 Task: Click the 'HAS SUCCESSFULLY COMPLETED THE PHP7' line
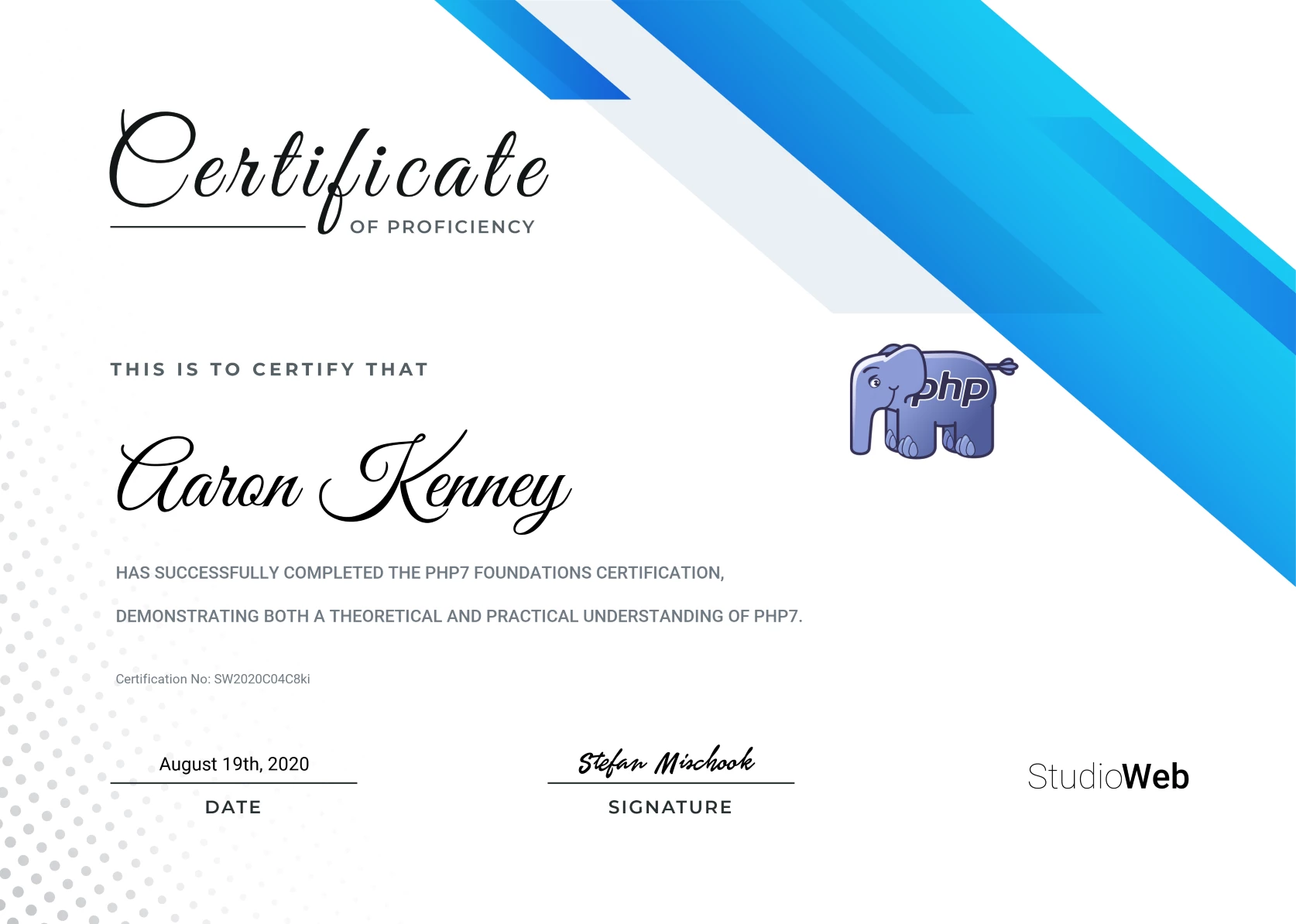tap(420, 573)
